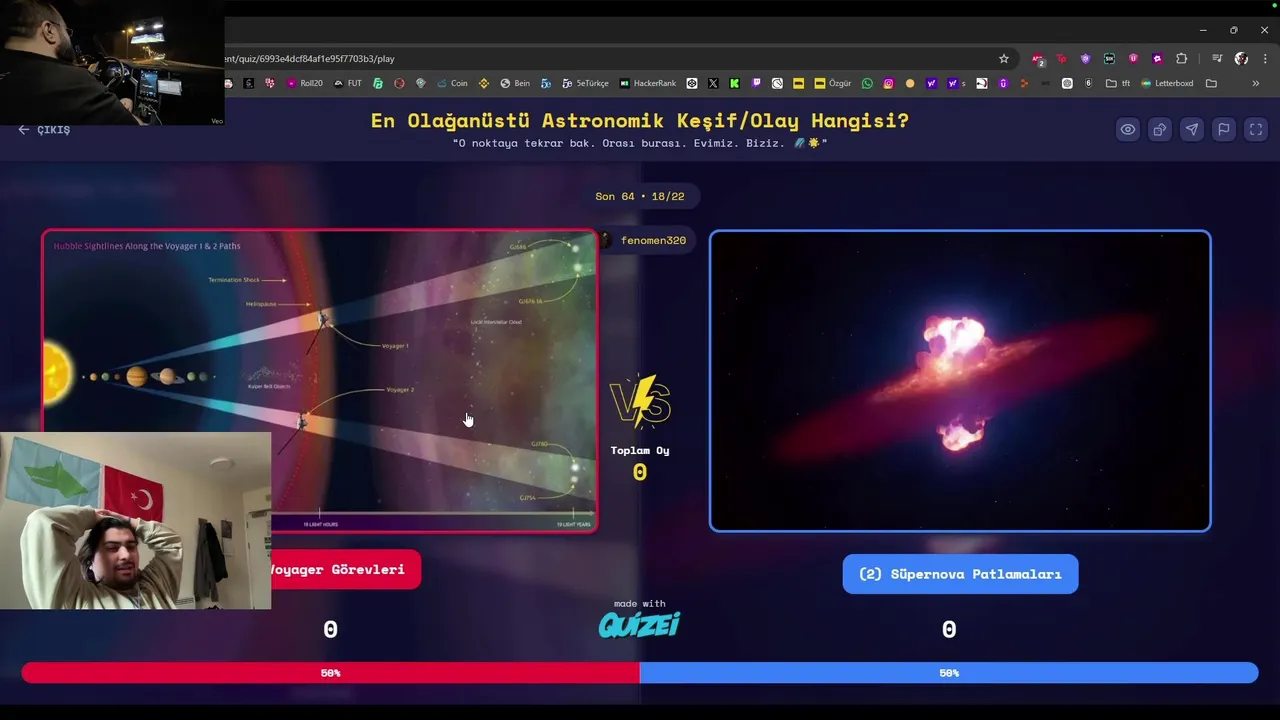Open the Chrome extensions puzzle icon

click(1181, 59)
